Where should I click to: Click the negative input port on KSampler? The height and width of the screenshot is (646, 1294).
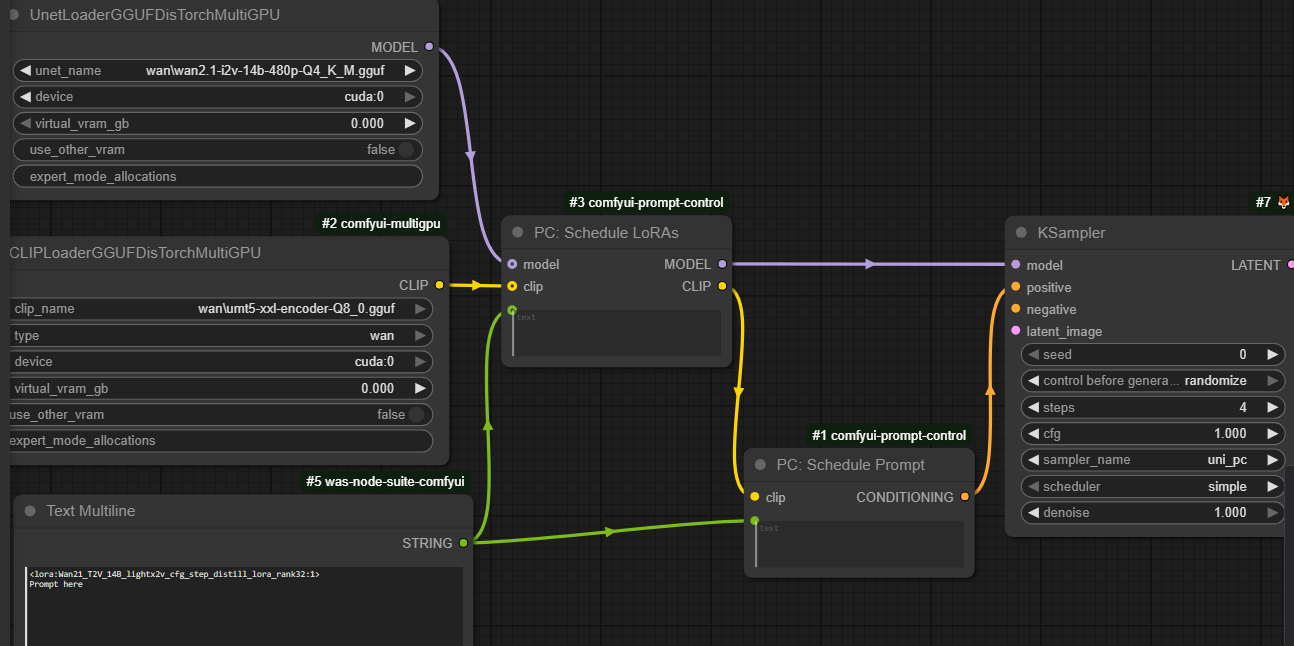point(1016,309)
